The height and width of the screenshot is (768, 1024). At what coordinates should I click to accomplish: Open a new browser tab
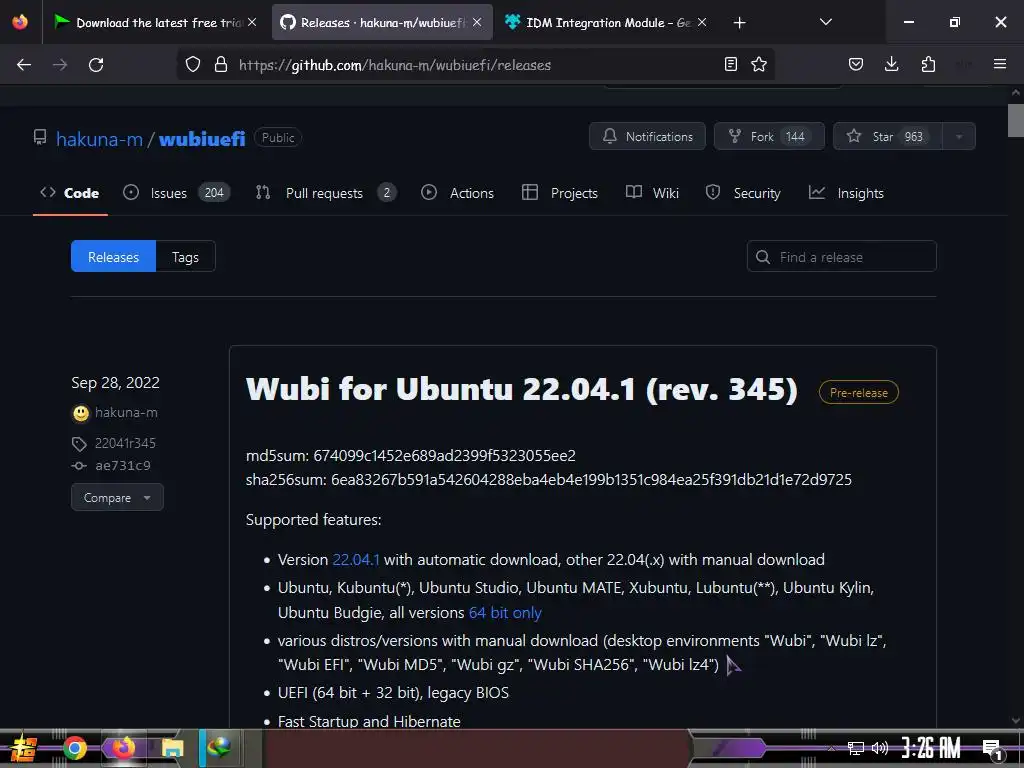point(739,23)
